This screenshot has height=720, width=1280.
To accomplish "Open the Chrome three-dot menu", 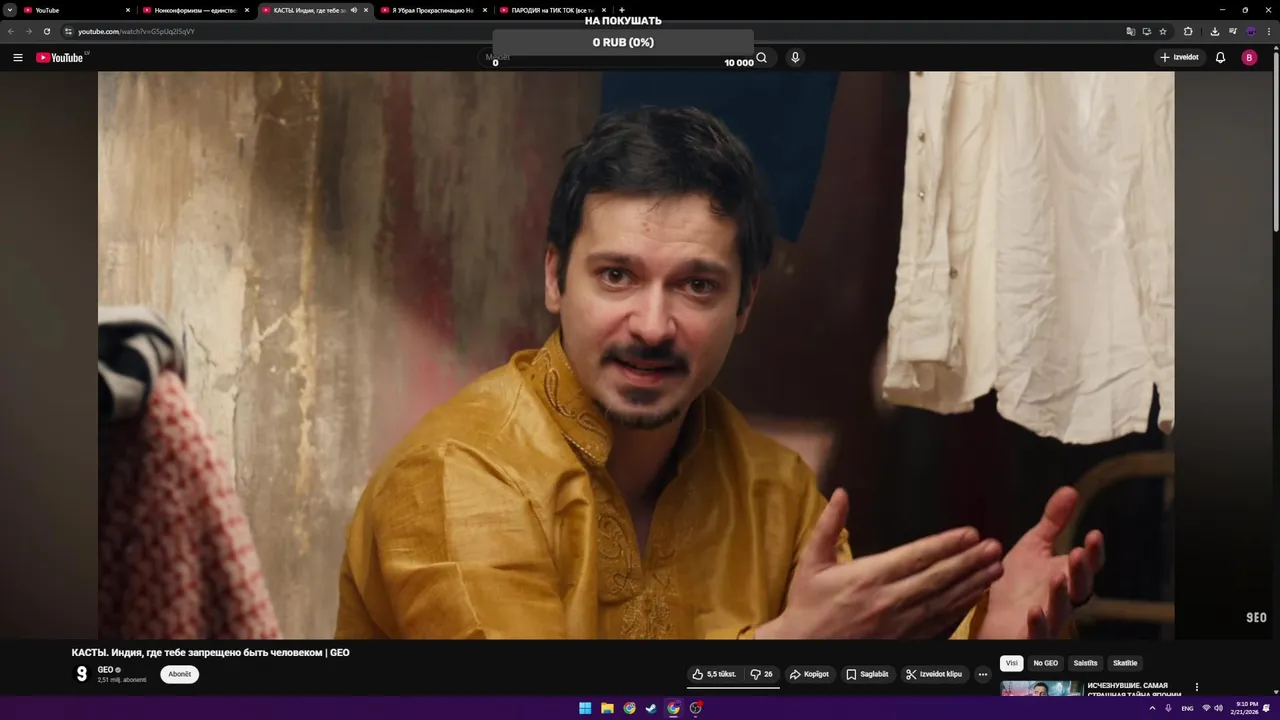I will click(x=1268, y=31).
